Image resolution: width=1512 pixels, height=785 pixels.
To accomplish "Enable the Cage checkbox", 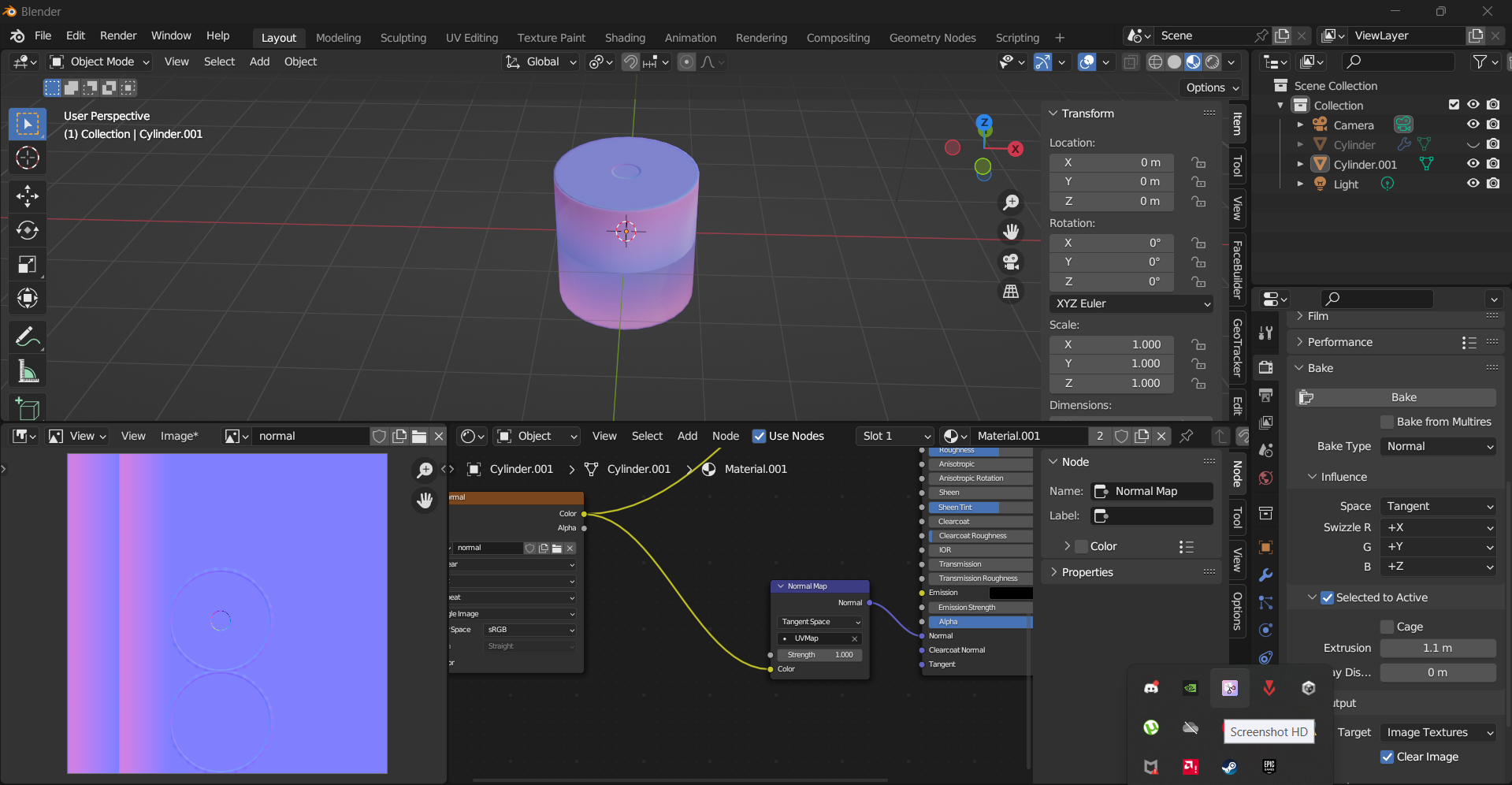I will [1388, 627].
